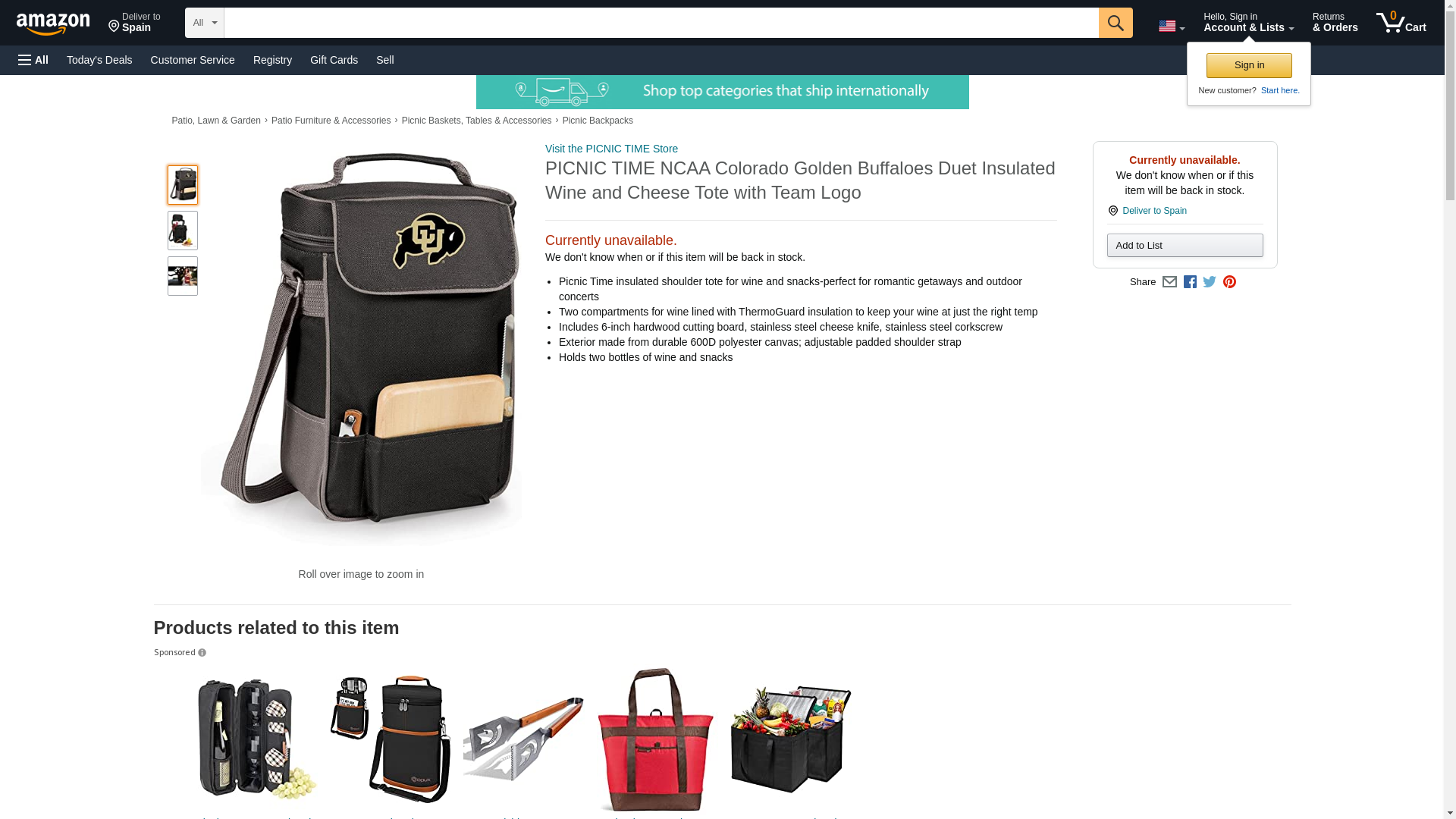Click the search magnifier button
Image resolution: width=1456 pixels, height=819 pixels.
click(x=1115, y=23)
